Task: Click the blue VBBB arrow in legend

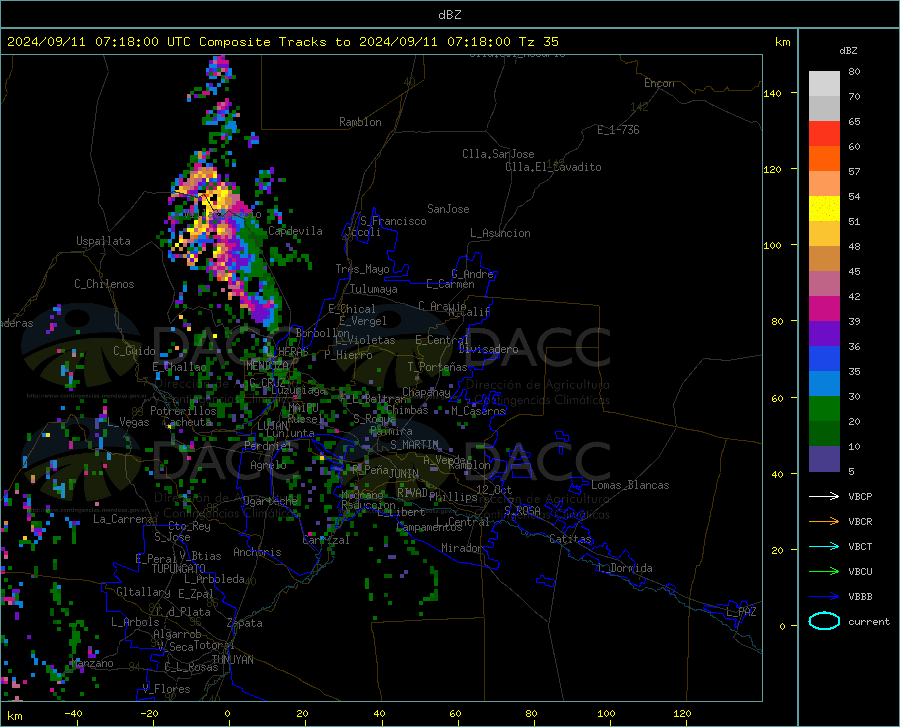Action: point(824,597)
